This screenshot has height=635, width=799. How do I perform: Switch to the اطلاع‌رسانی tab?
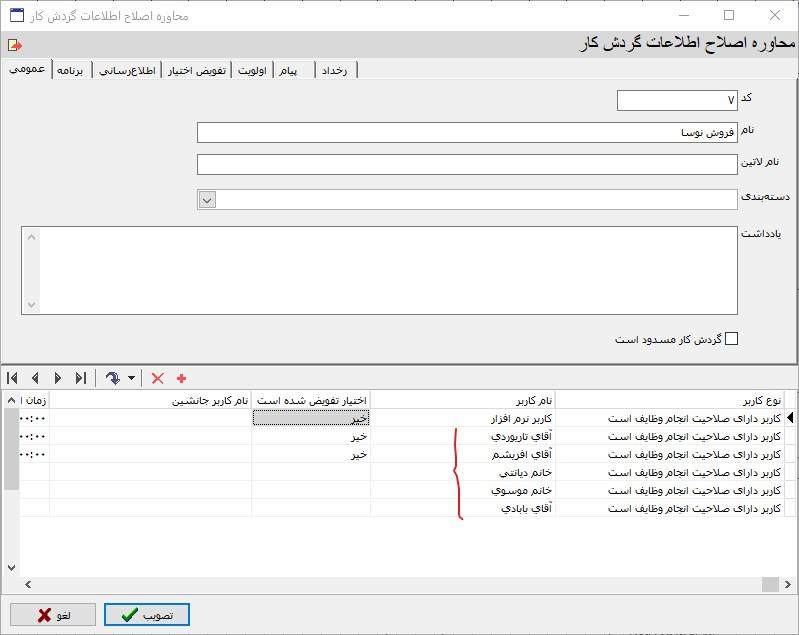pyautogui.click(x=127, y=70)
